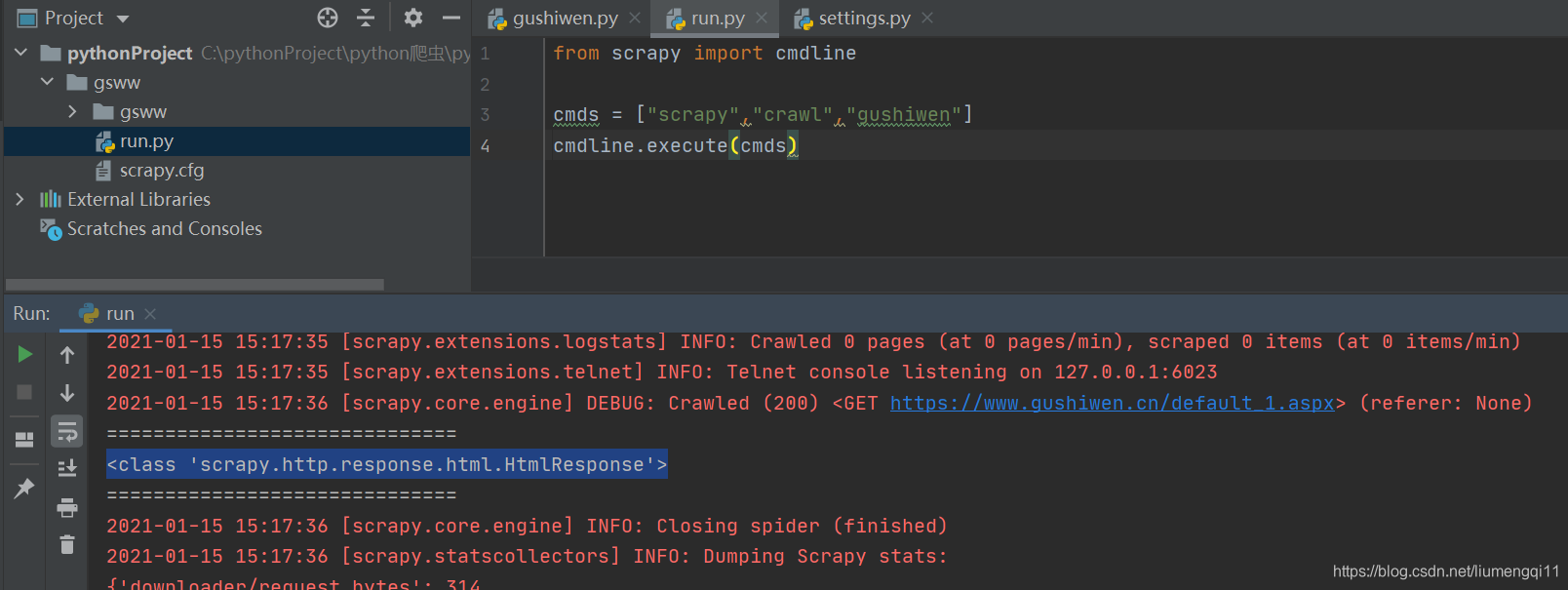
Task: Click the logstats Crawled 0 pages line
Action: tap(813, 341)
